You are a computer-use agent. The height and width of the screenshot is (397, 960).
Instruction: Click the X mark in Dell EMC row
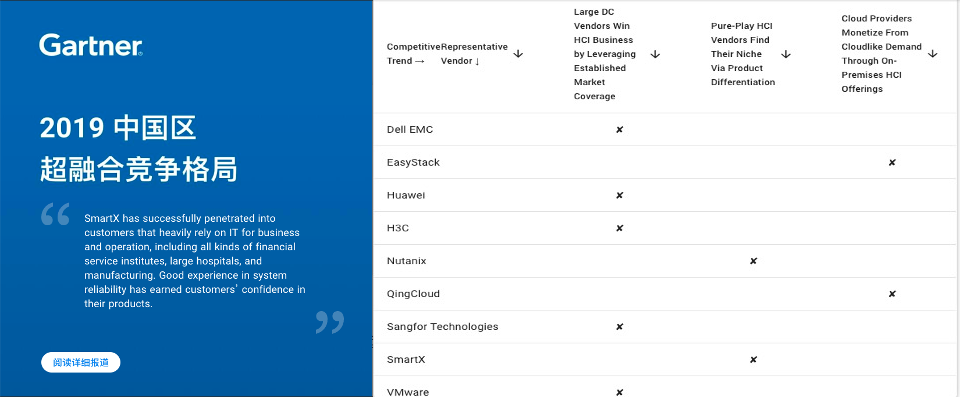[x=619, y=130]
